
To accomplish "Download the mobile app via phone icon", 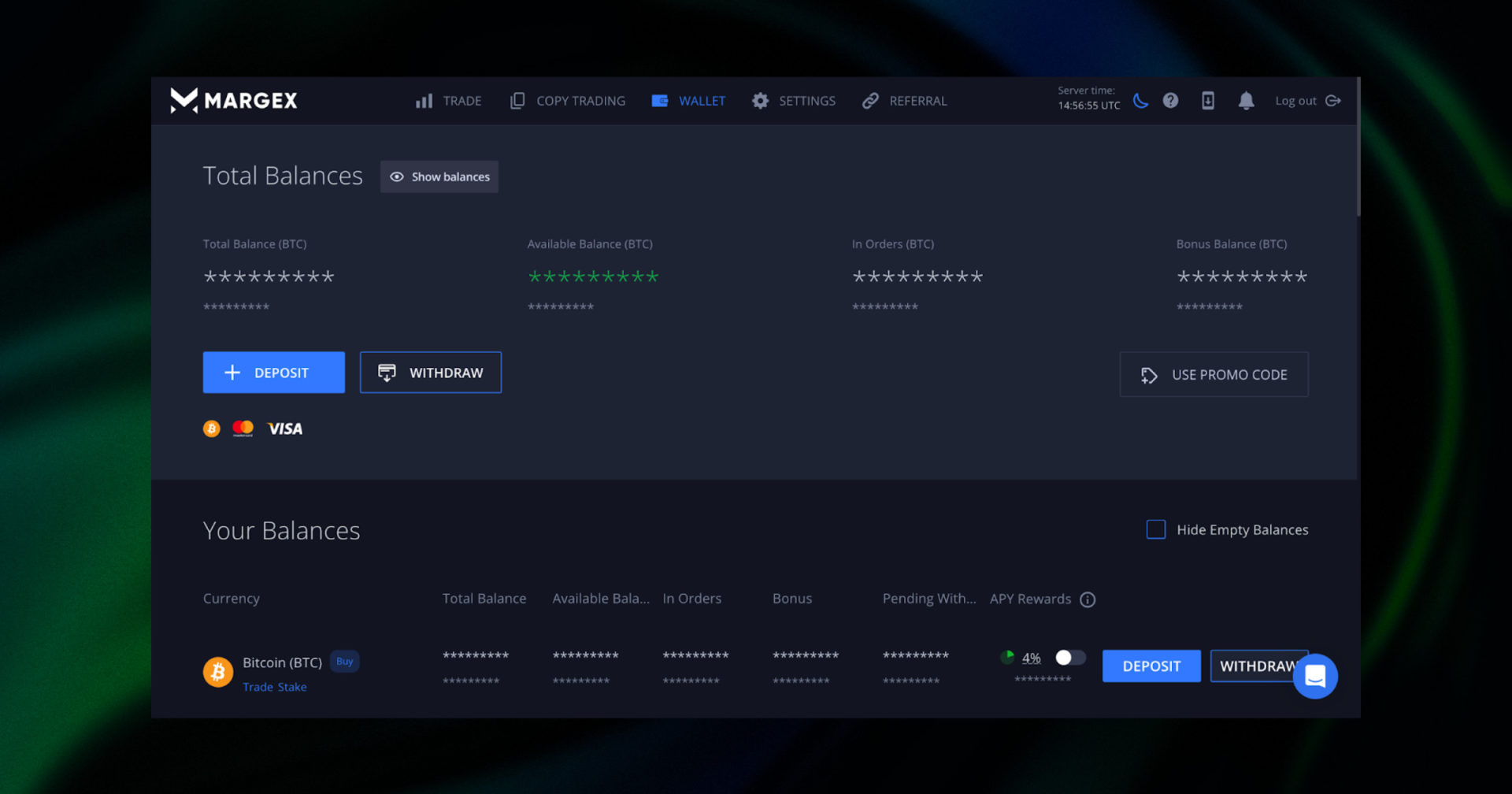I will coord(1208,101).
